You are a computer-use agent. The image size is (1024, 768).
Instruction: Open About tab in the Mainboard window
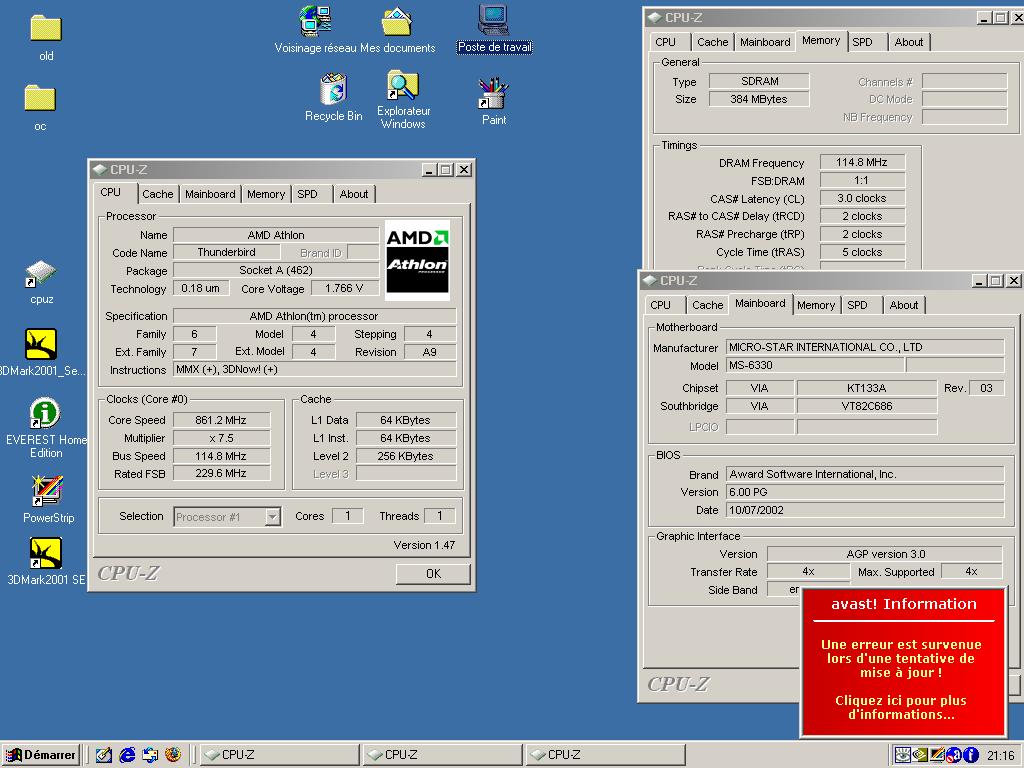tap(903, 305)
